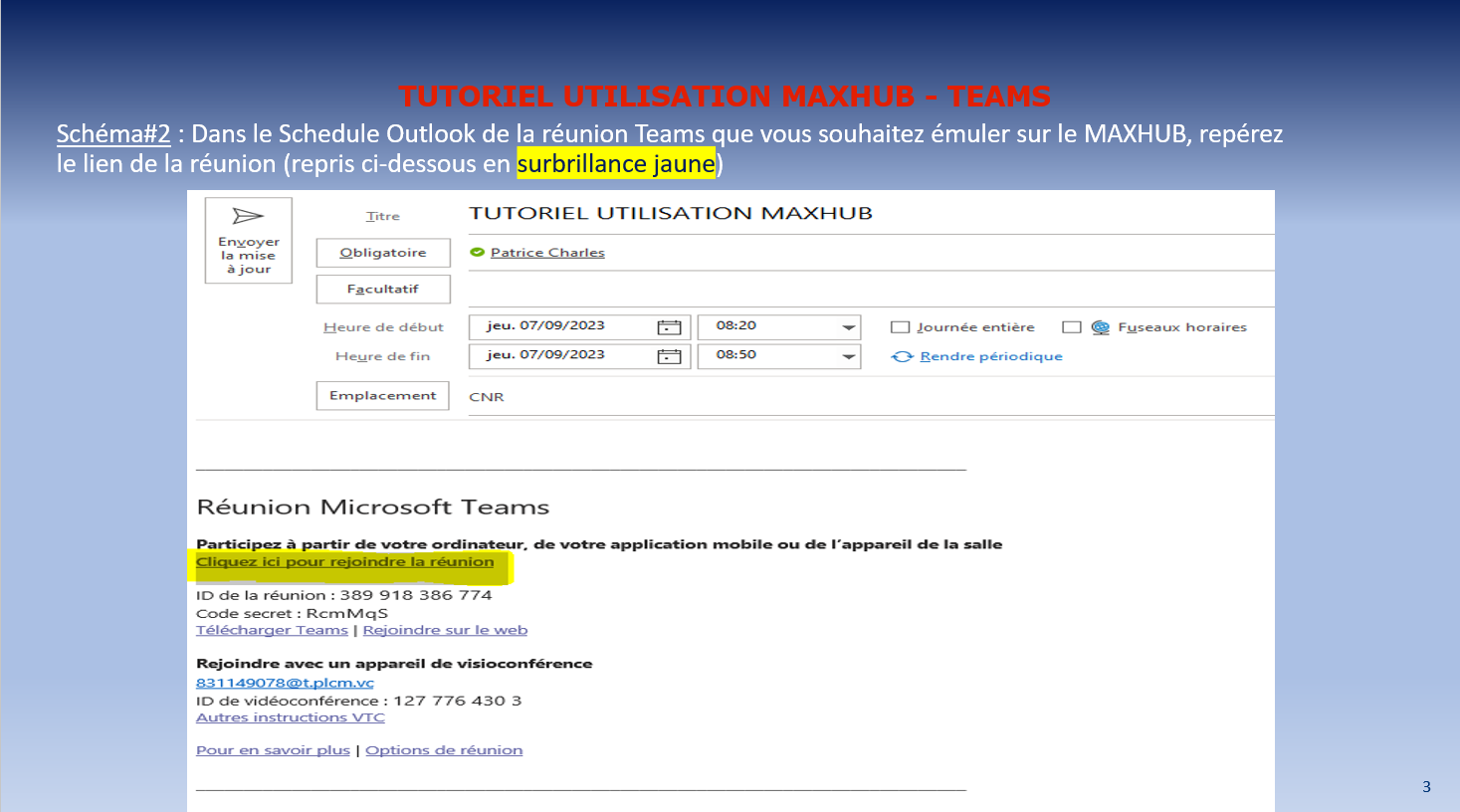Edit the title field TUTORIEL UTILISATION MAXHUB
The width and height of the screenshot is (1460, 812).
pyautogui.click(x=871, y=213)
